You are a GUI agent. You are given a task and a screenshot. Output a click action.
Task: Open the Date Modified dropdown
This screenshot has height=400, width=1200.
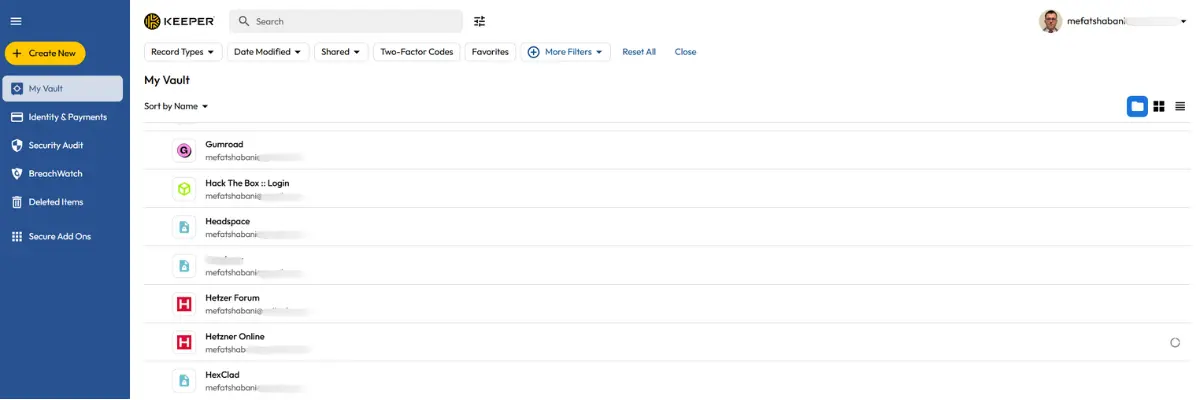point(267,52)
